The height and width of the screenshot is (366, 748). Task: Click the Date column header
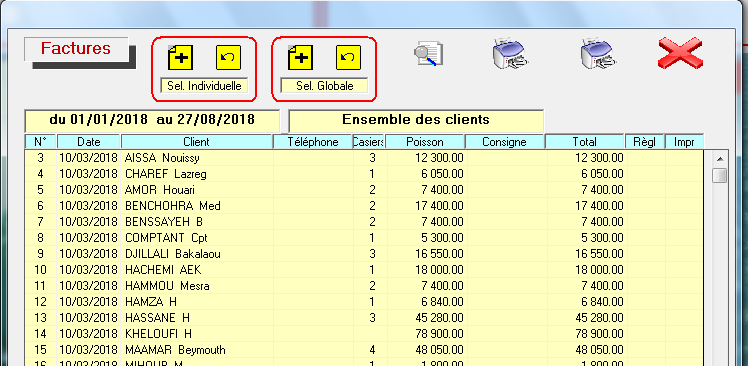pyautogui.click(x=89, y=142)
